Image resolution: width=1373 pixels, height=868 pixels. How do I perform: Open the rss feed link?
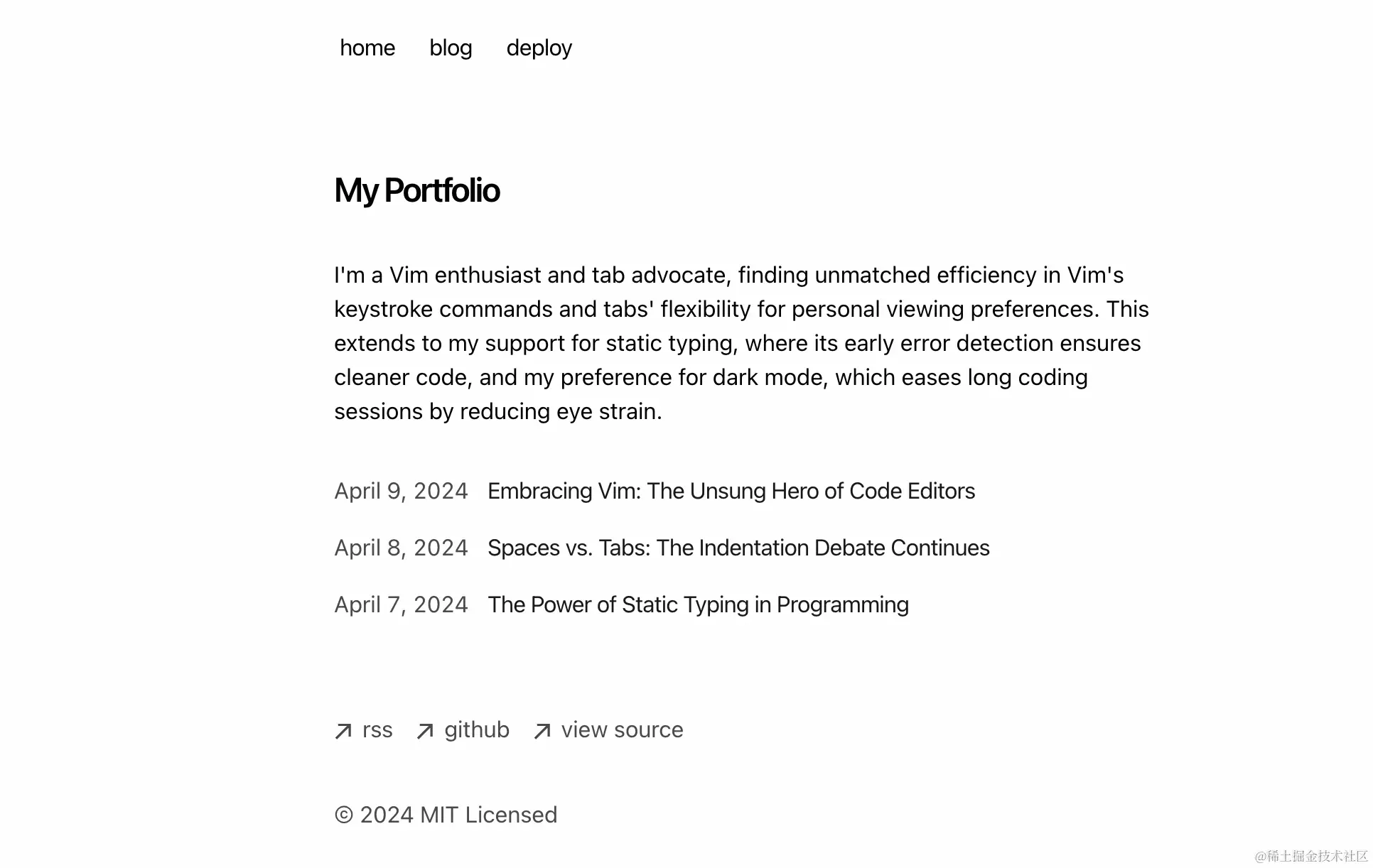click(x=377, y=729)
